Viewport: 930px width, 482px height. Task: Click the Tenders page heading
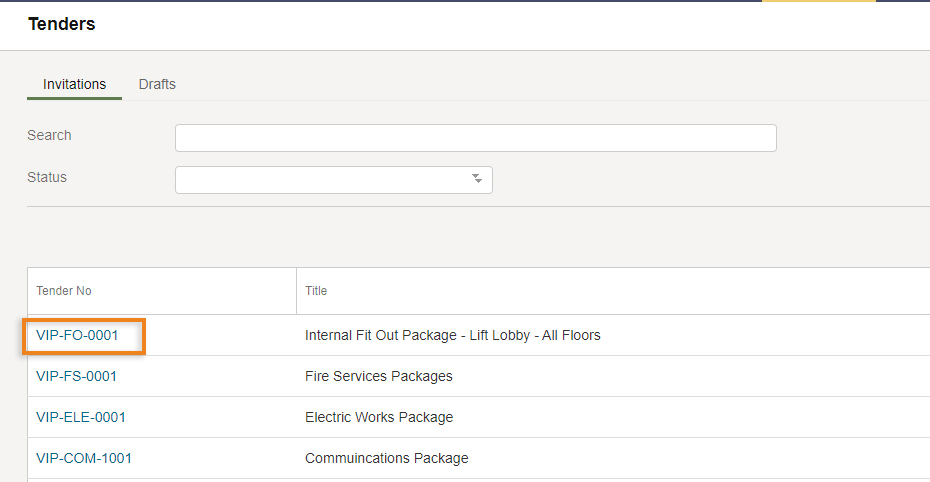coord(62,24)
